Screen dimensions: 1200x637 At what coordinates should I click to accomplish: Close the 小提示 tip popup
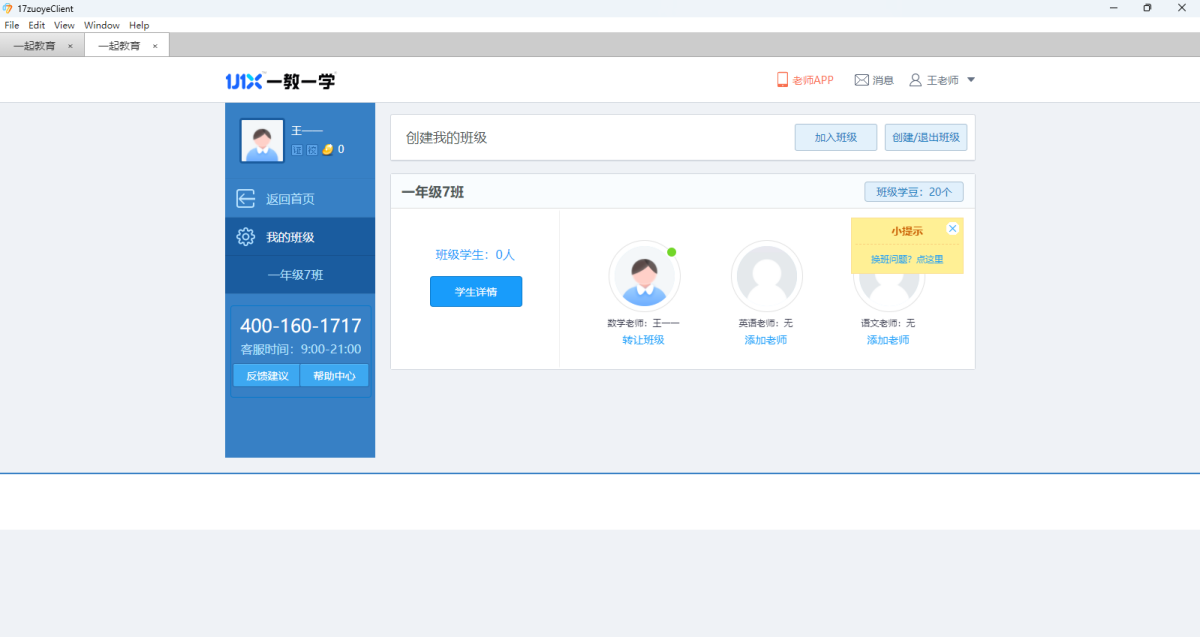click(952, 229)
